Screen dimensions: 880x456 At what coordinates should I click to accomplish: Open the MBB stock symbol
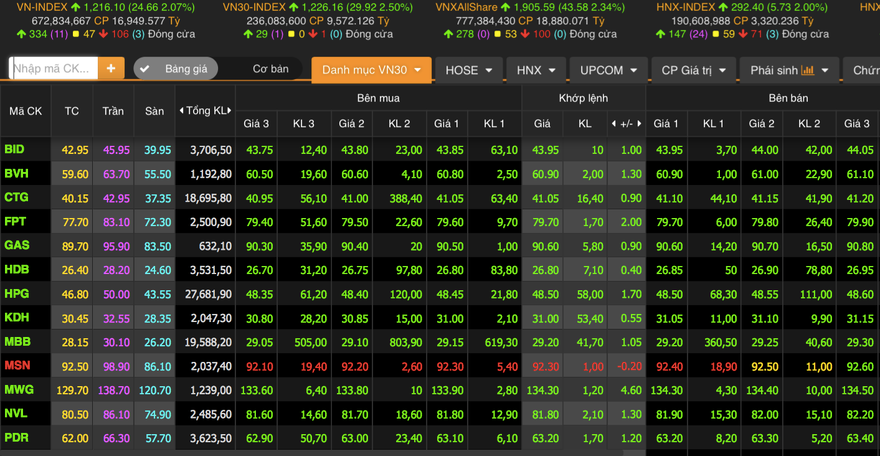tap(17, 342)
